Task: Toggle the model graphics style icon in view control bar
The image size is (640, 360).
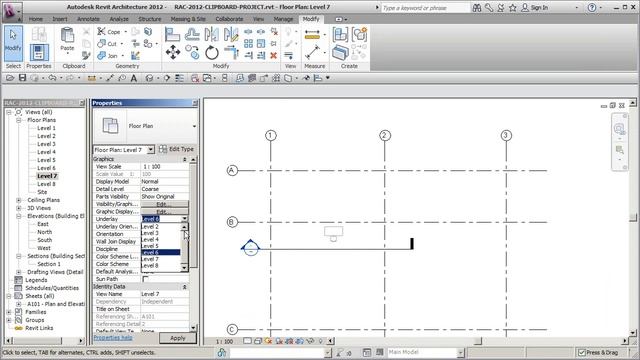Action: click(x=258, y=341)
